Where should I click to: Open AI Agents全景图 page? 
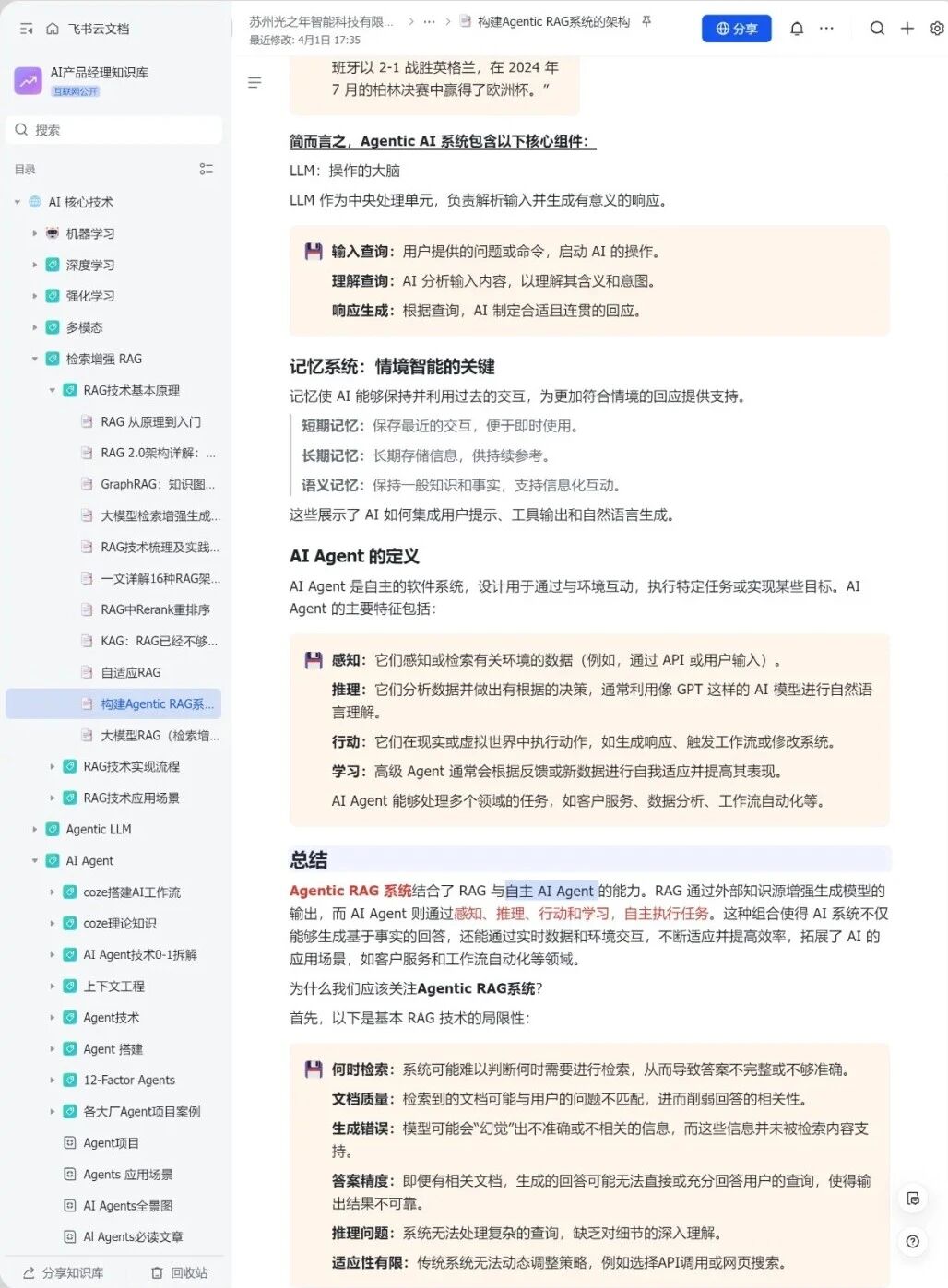click(x=127, y=1205)
